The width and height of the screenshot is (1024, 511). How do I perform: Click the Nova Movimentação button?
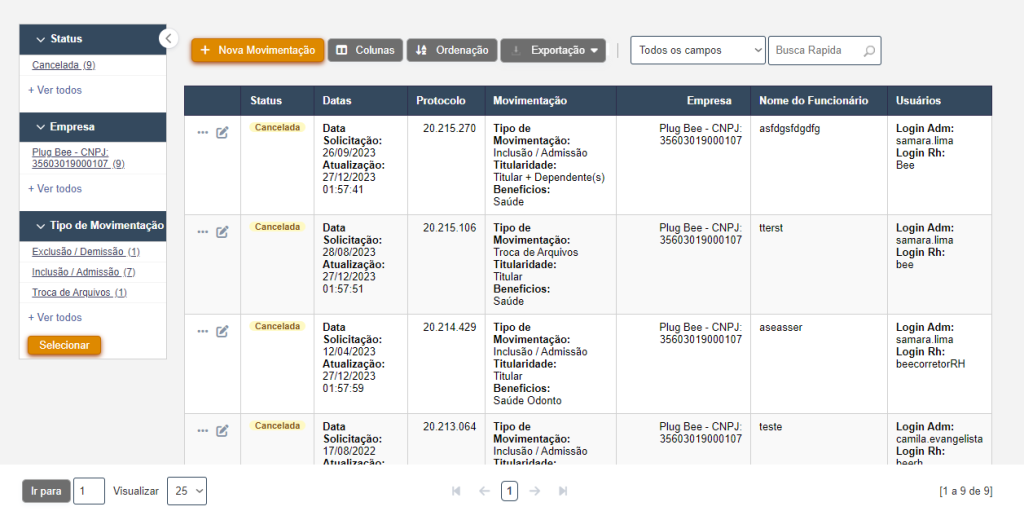pos(257,50)
